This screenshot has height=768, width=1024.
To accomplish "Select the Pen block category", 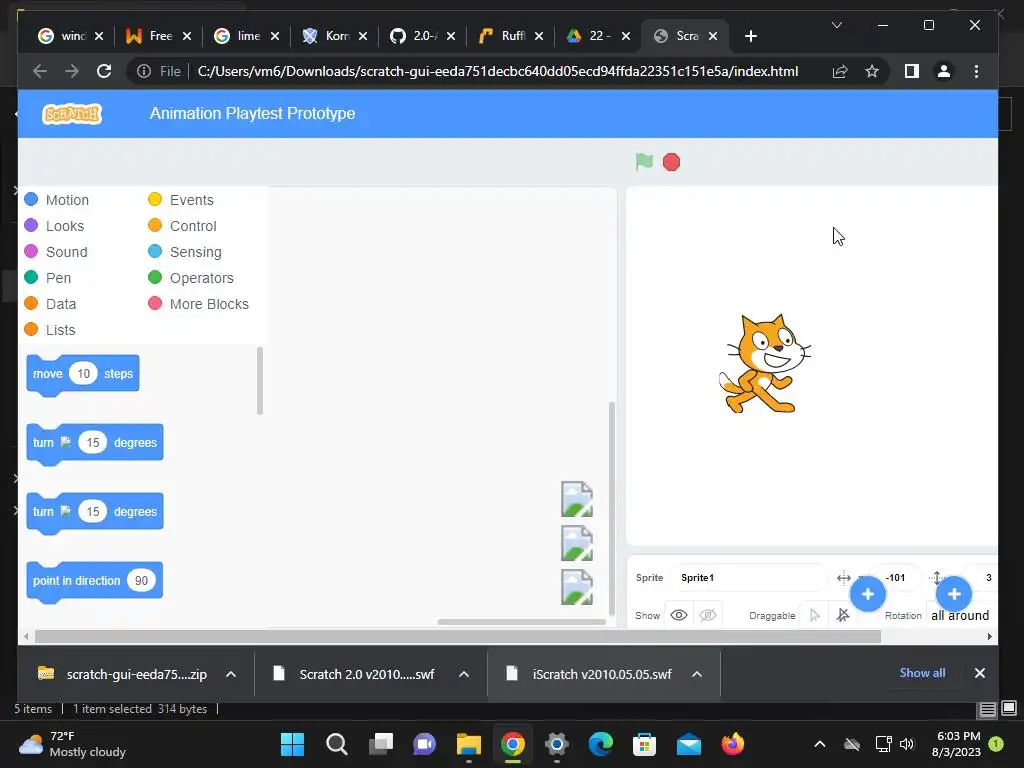I will click(x=48, y=278).
